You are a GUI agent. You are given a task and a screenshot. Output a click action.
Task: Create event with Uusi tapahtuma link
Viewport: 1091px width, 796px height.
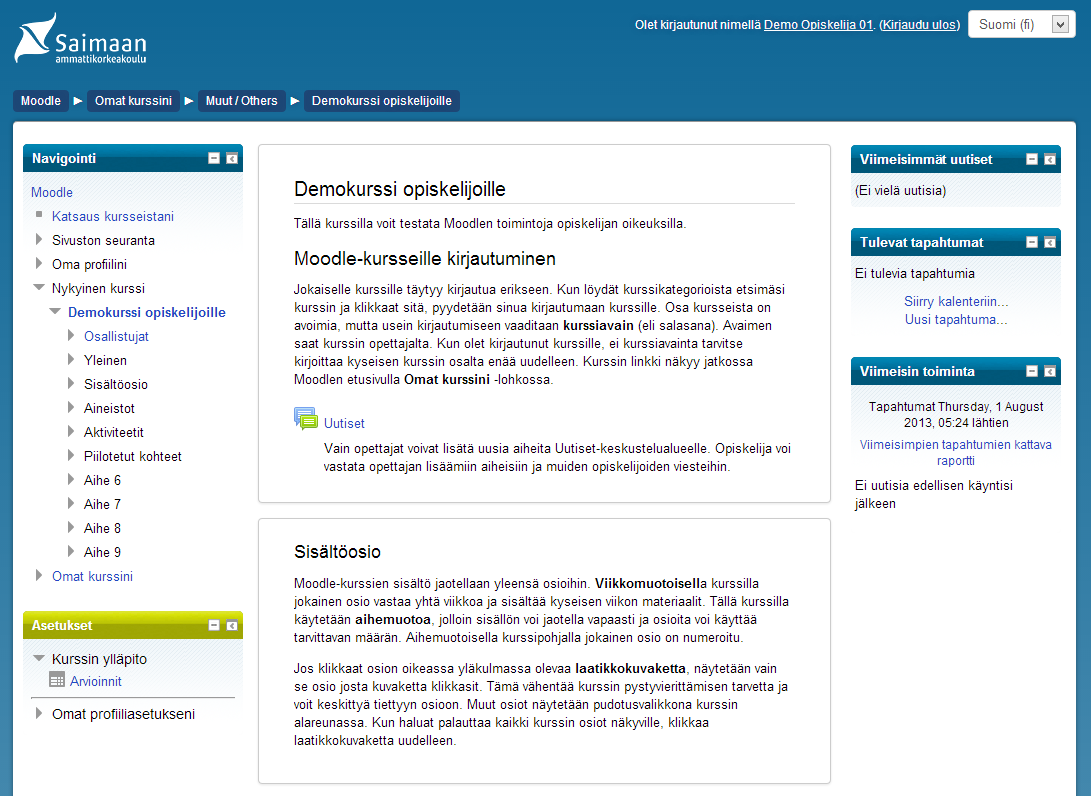956,319
